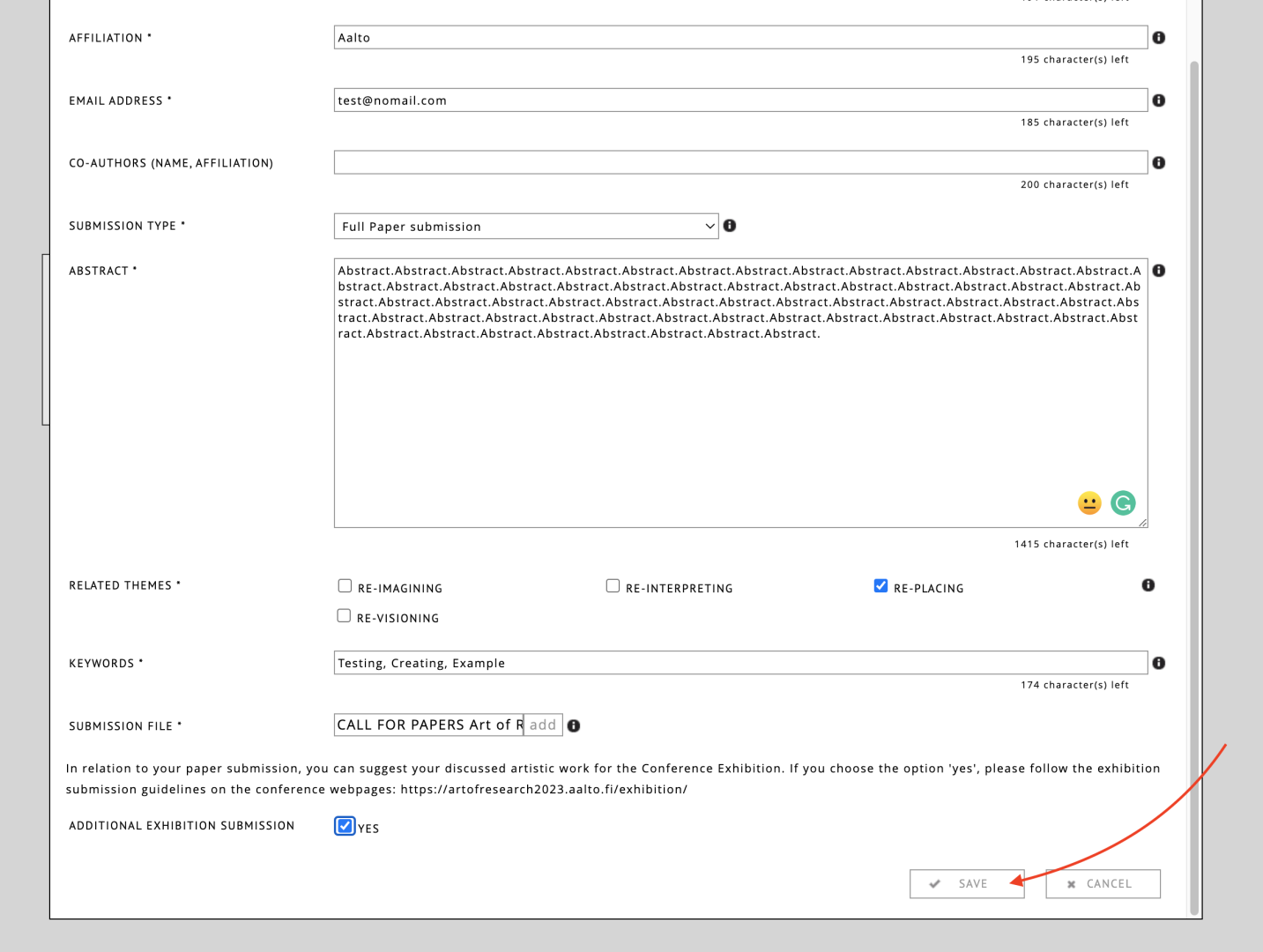This screenshot has height=952, width=1263.
Task: Check the RE-IMAGINING theme checkbox
Action: click(345, 586)
